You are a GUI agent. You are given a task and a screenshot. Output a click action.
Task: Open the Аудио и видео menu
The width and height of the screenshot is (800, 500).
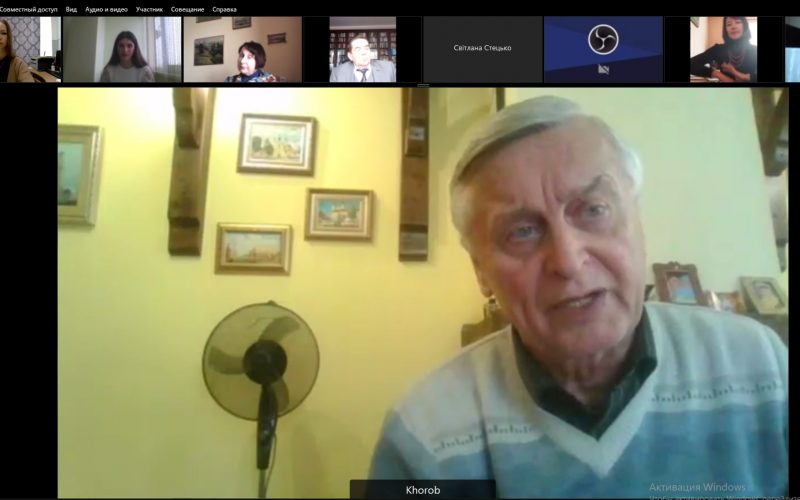106,9
